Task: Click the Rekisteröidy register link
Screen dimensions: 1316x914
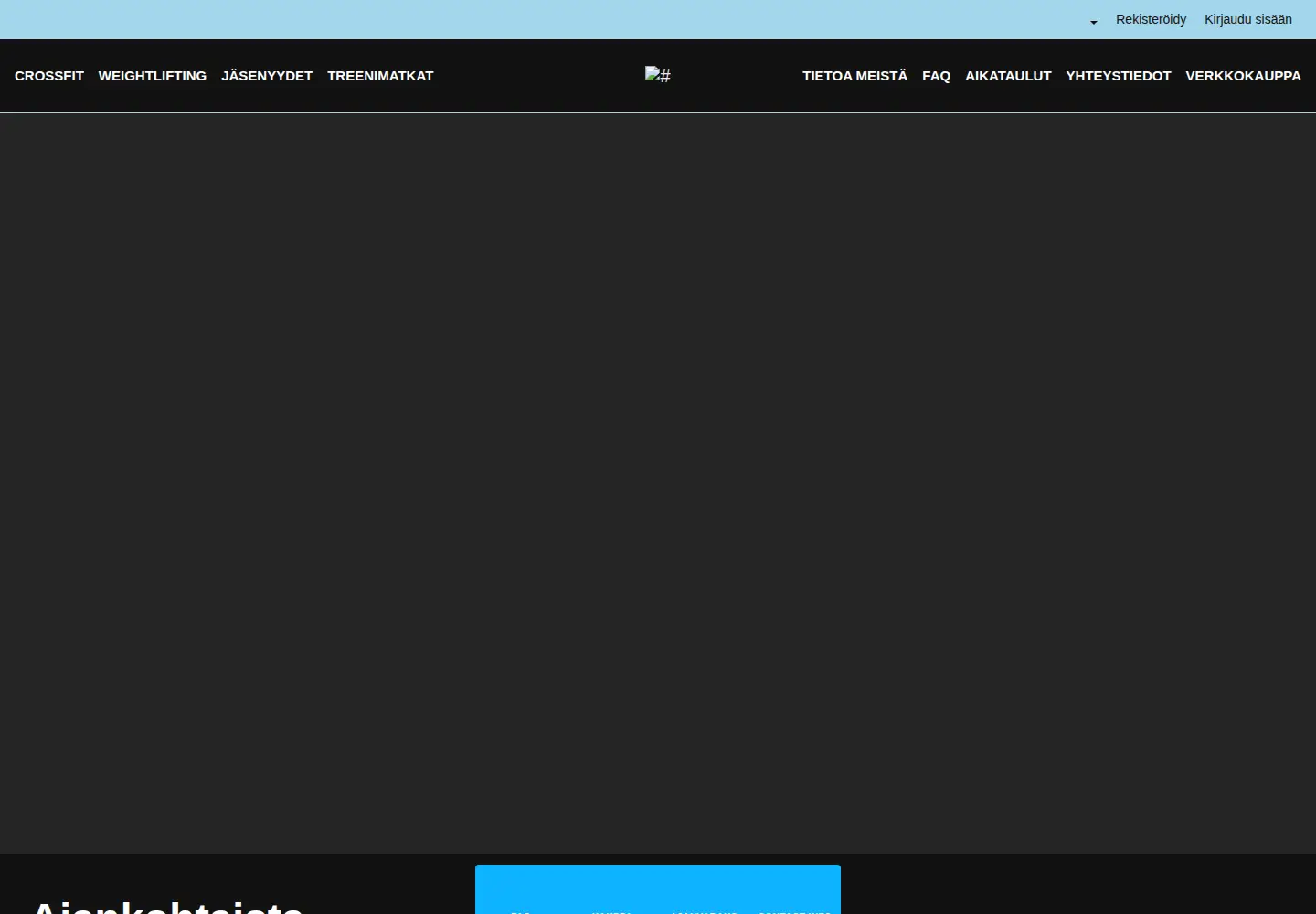Action: coord(1151,19)
